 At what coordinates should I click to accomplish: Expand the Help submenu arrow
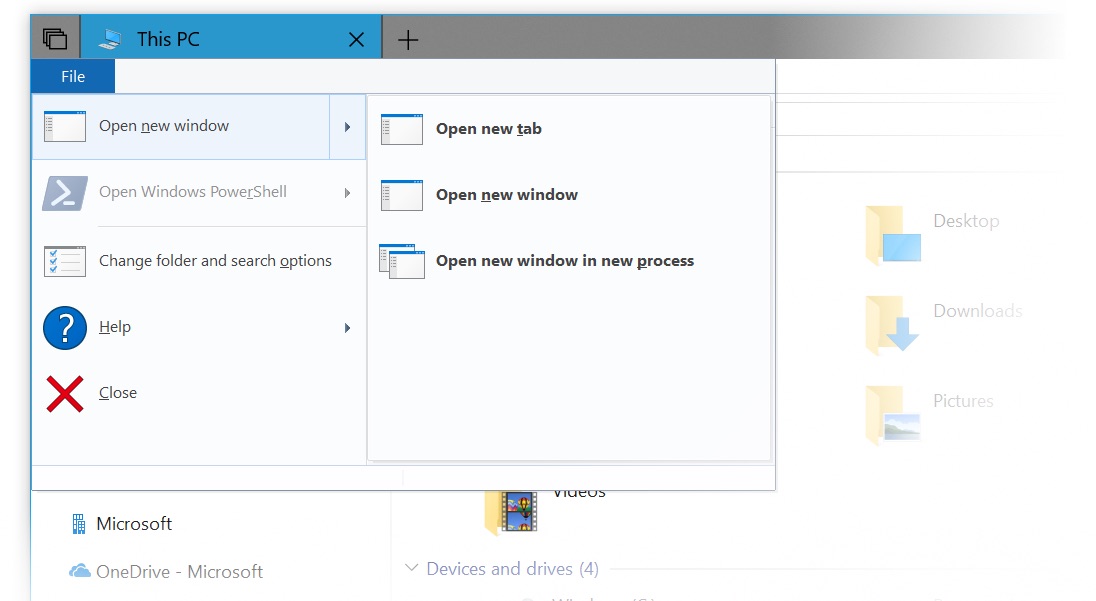coord(347,328)
